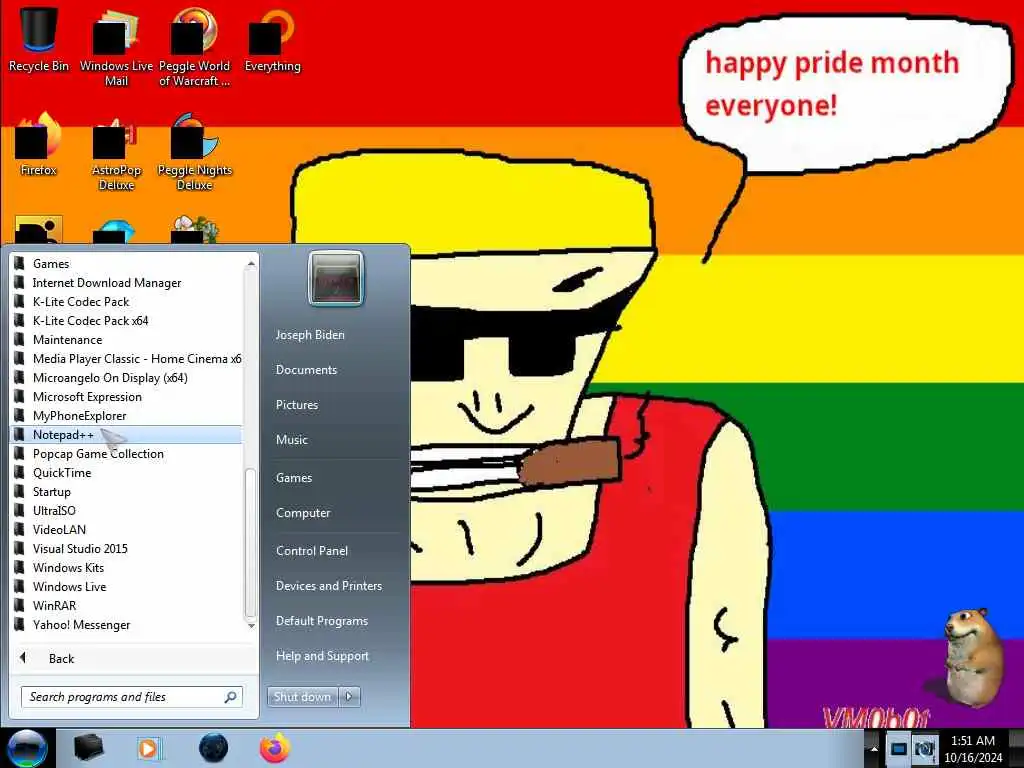Open Pictures from the Start menu

tap(296, 405)
